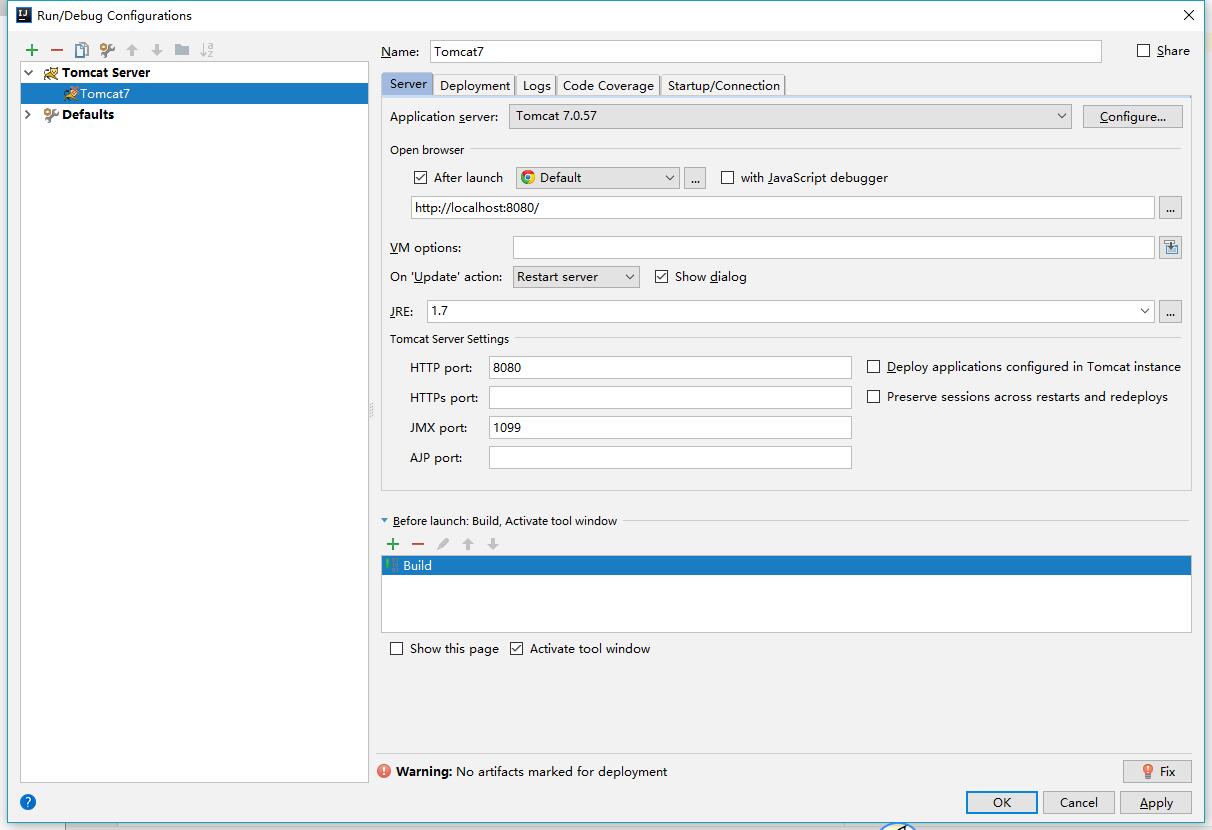Click AJP port input field
The height and width of the screenshot is (830, 1212).
(670, 458)
